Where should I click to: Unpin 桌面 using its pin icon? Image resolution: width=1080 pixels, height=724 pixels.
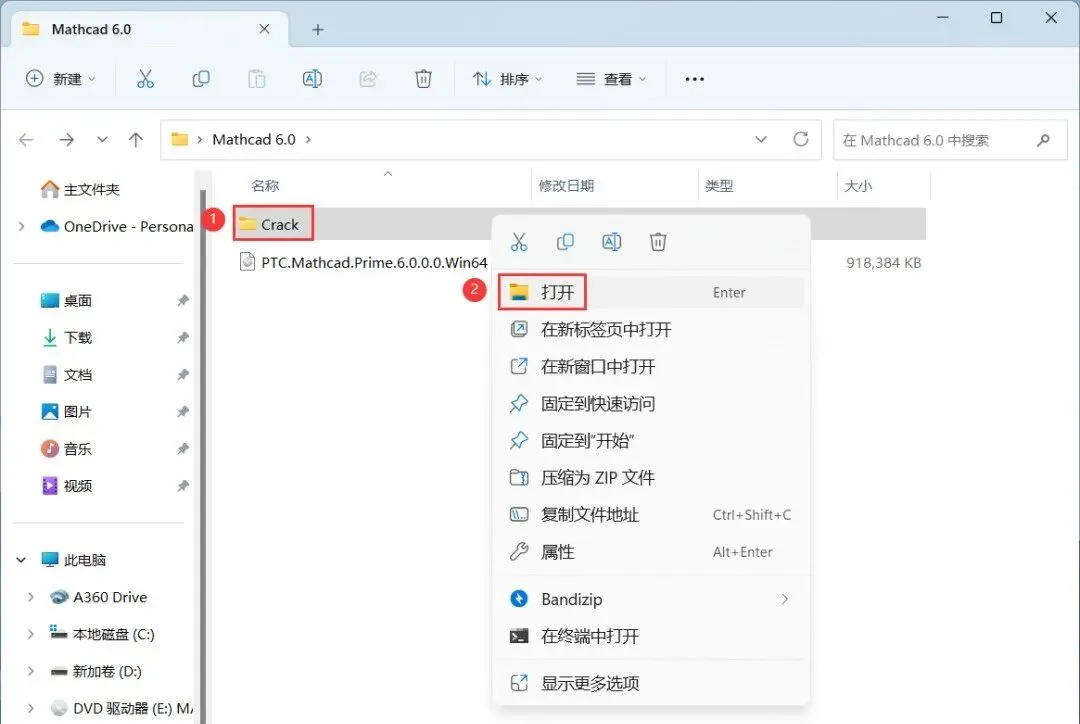183,300
